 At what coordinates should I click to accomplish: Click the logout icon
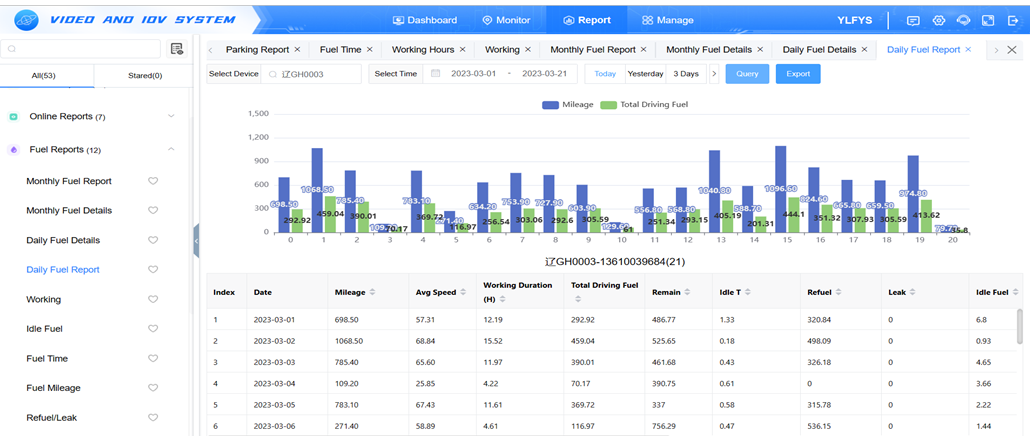1012,20
